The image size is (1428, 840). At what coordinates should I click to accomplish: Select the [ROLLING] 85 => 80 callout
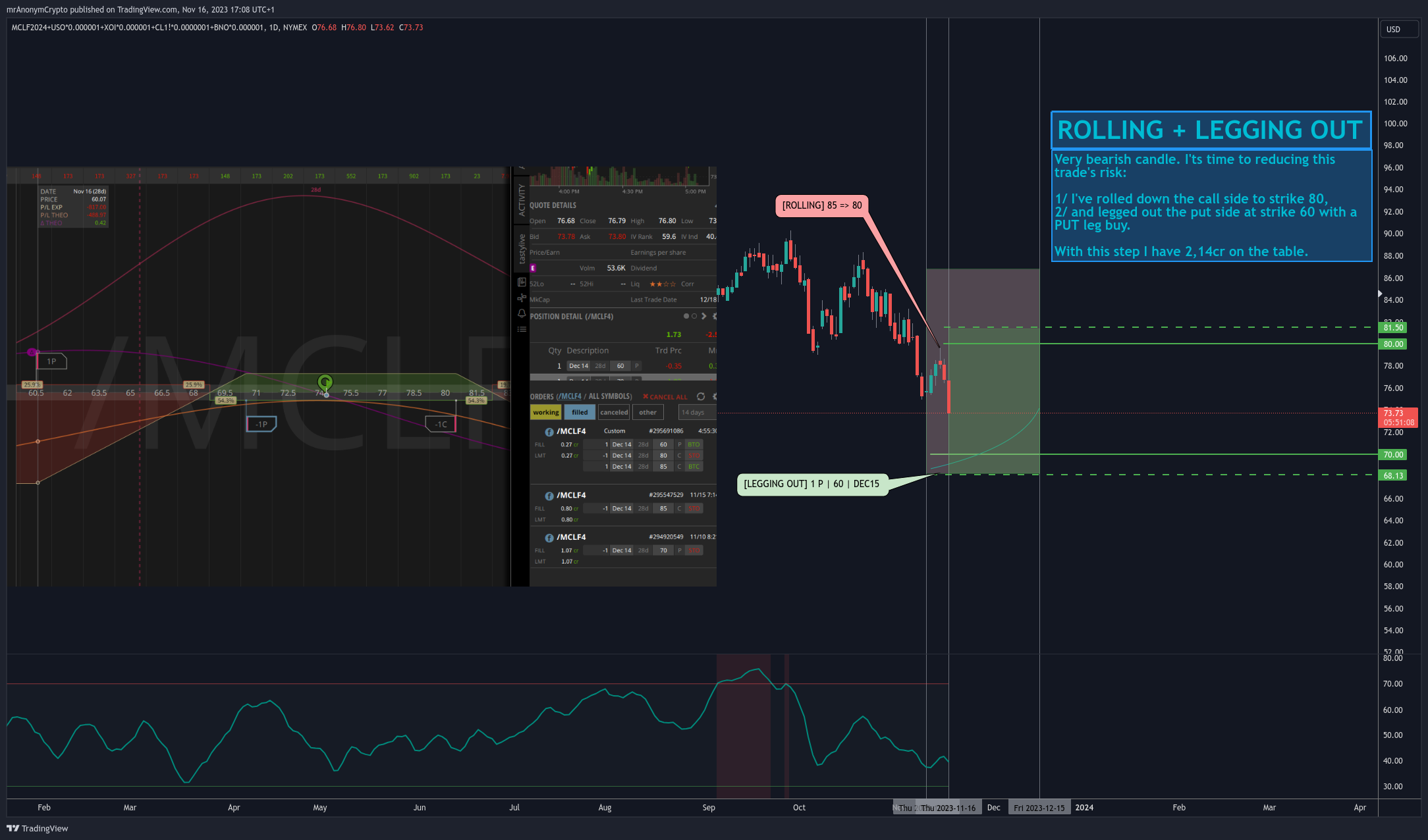tap(822, 205)
